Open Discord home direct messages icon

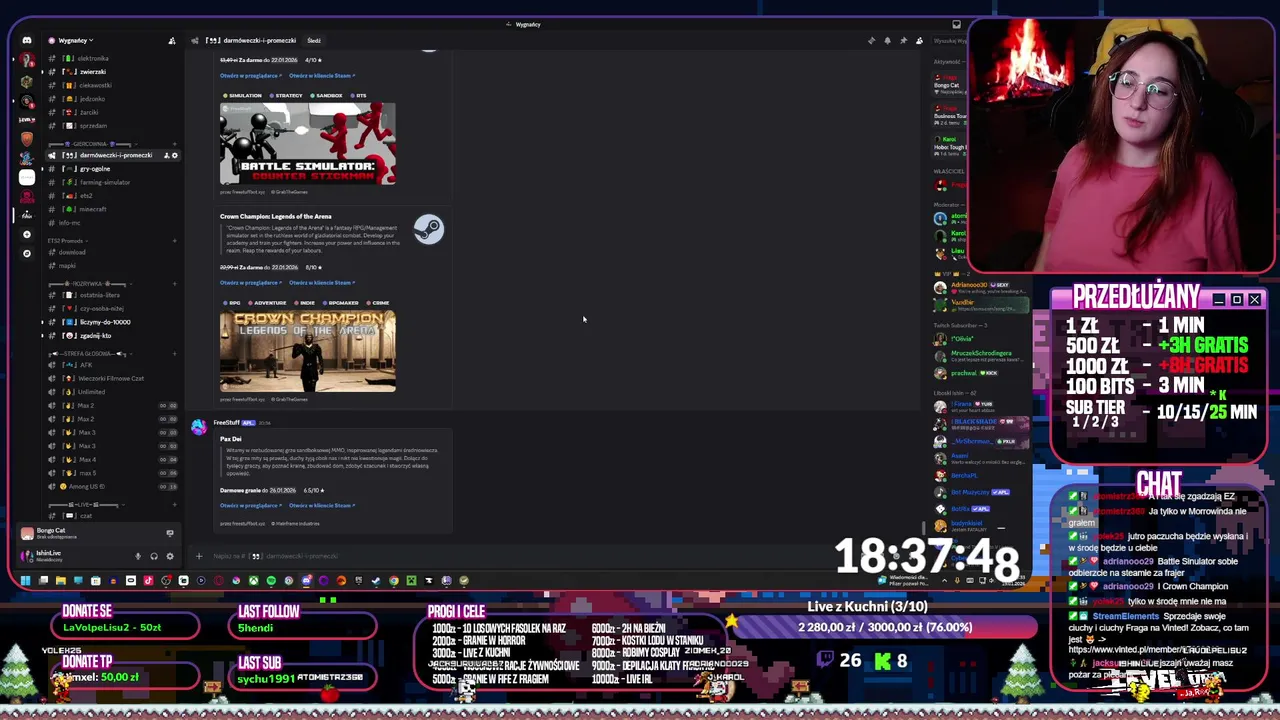[x=27, y=41]
